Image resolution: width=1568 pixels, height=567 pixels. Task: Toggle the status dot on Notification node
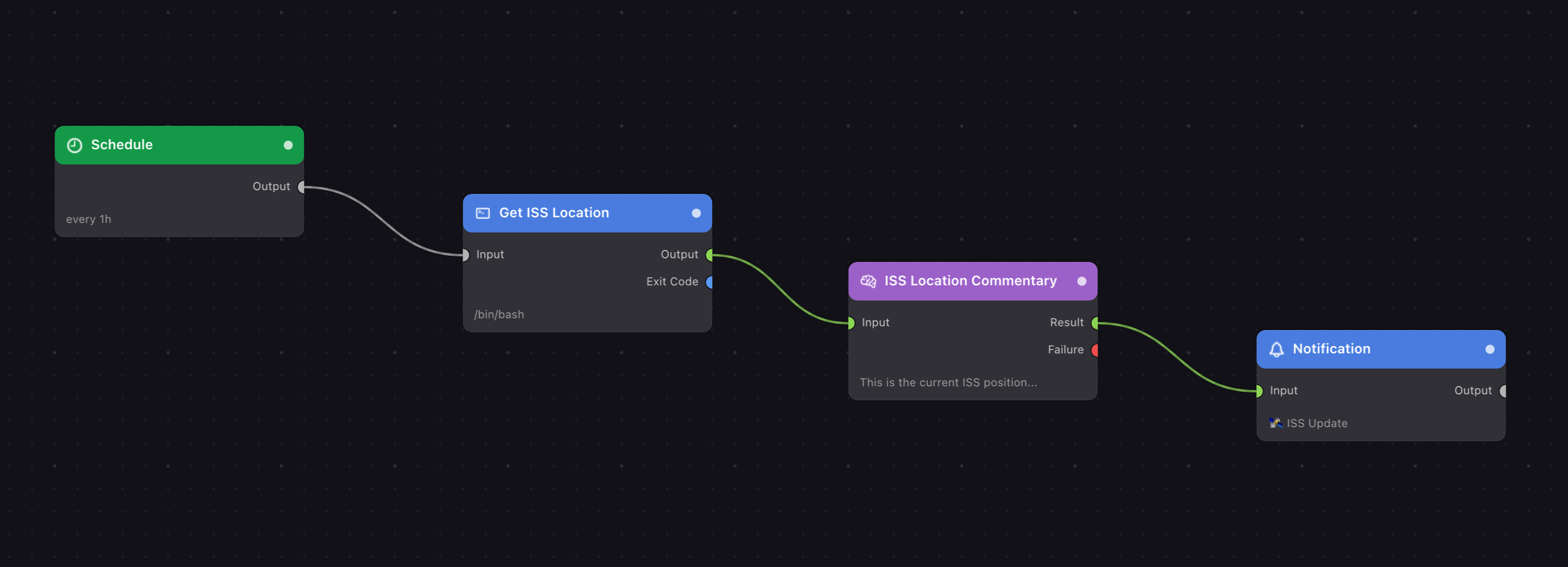pyautogui.click(x=1490, y=349)
